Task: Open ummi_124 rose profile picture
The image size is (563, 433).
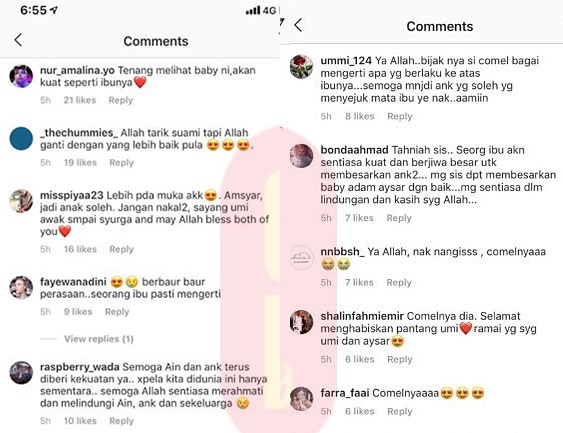Action: 302,66
